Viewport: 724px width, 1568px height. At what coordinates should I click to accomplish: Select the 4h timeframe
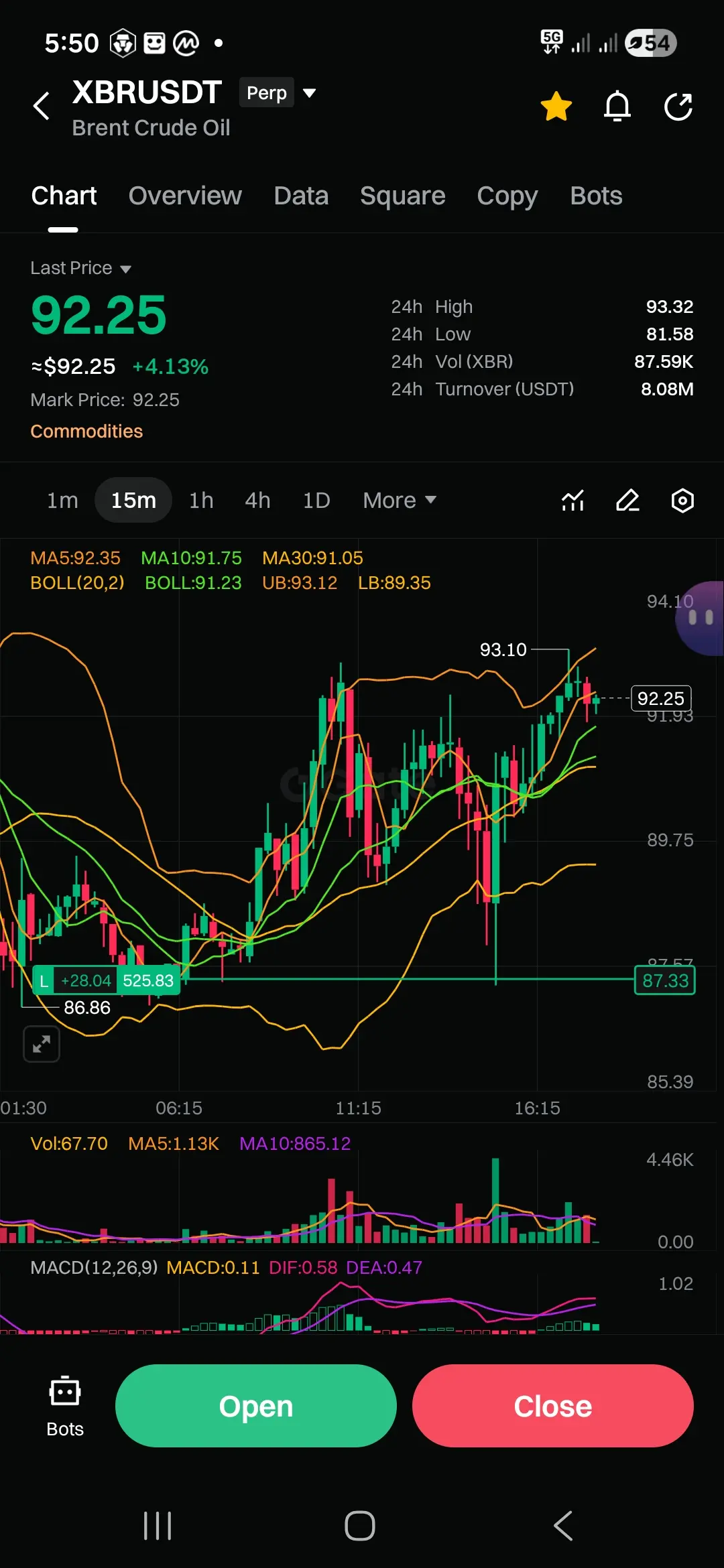[x=257, y=500]
